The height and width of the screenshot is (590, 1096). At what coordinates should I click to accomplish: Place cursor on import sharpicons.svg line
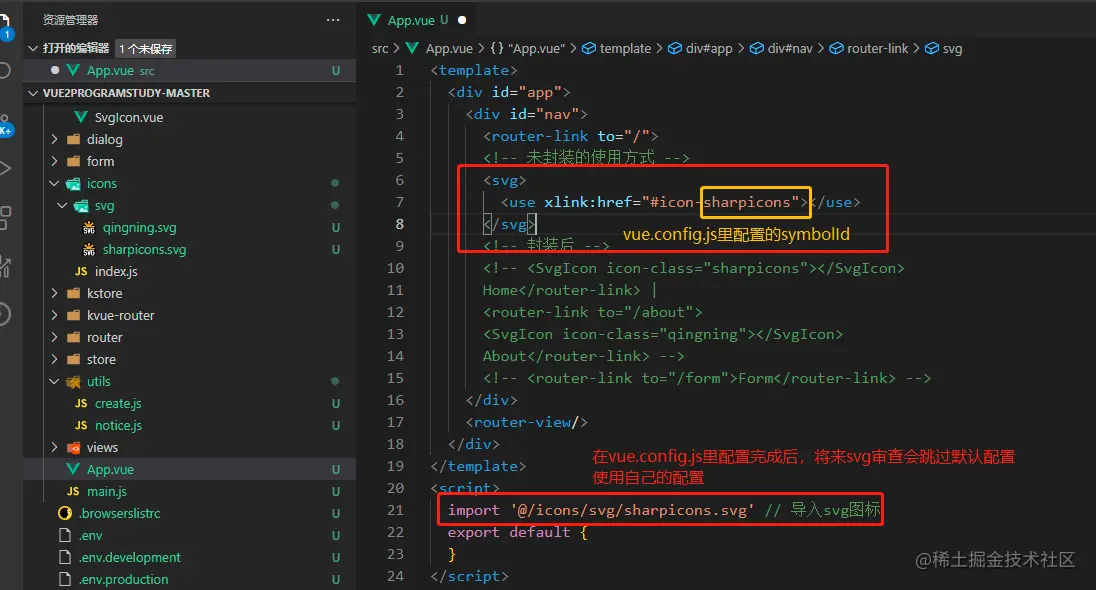[664, 510]
